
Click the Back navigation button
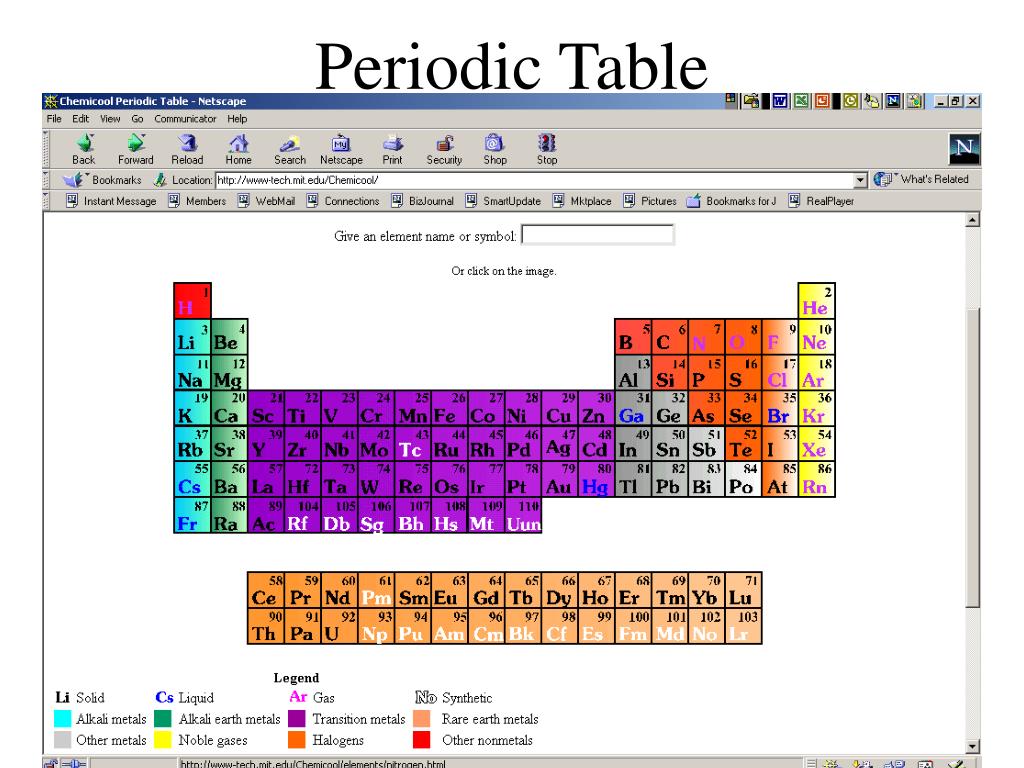pos(84,150)
